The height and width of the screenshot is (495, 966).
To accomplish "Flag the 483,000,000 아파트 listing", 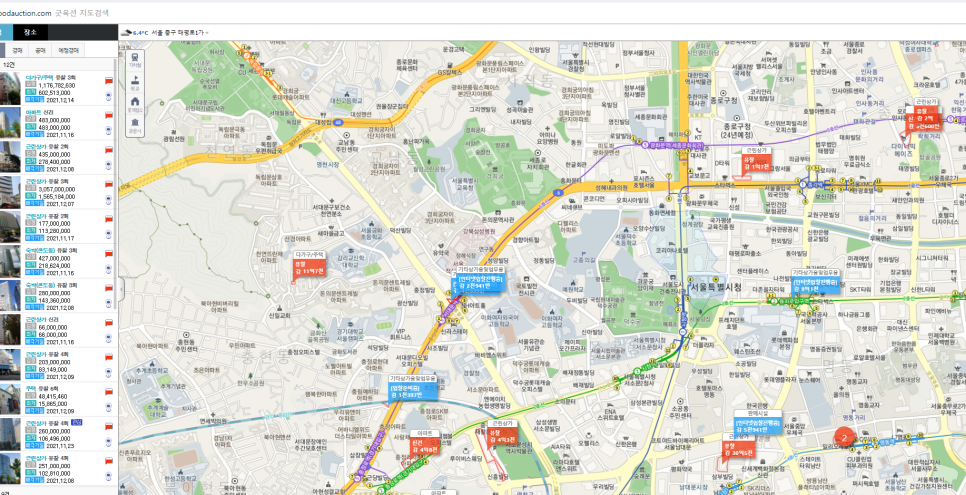I will 108,115.
